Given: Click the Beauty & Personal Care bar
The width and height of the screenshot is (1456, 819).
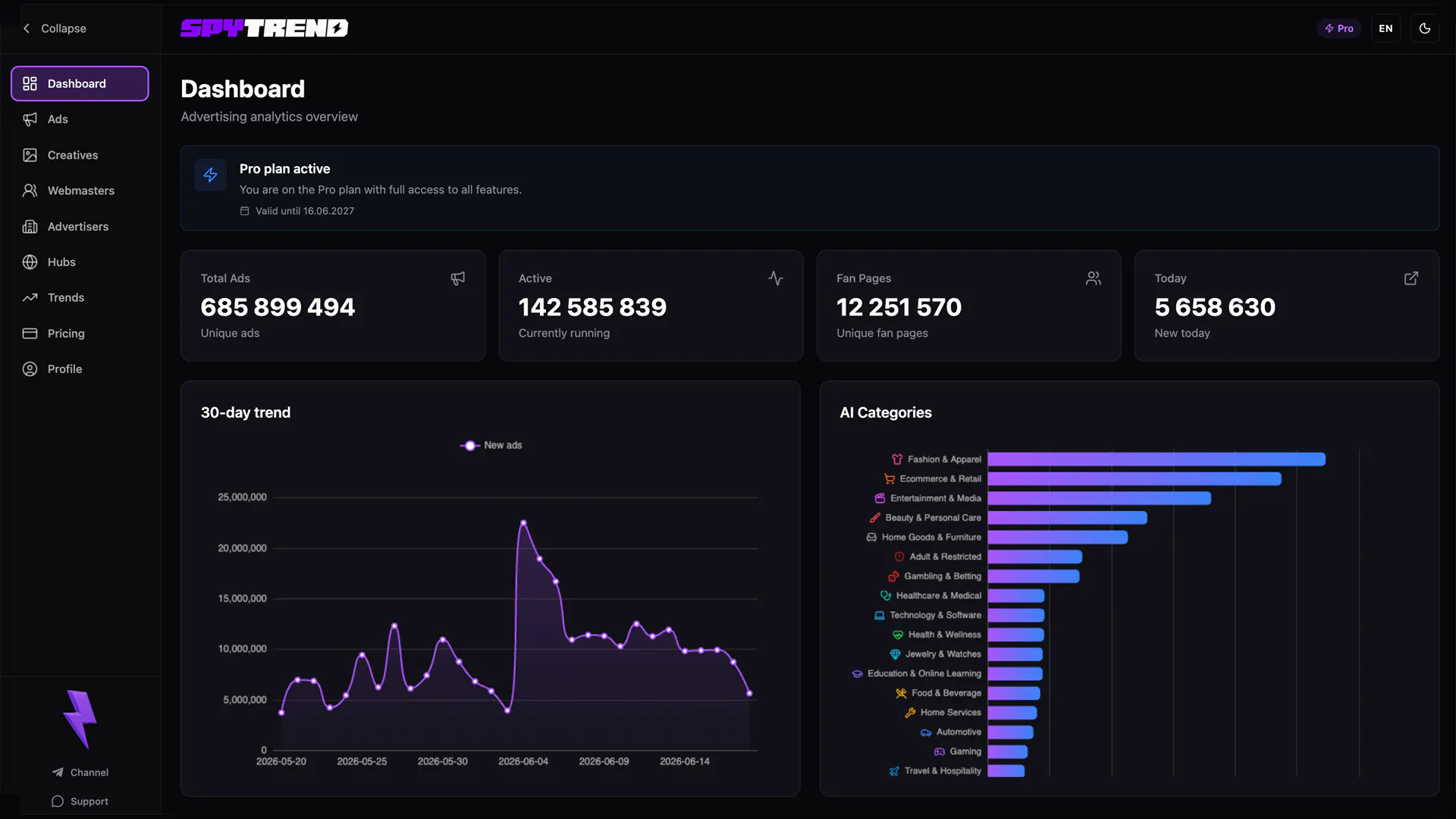Looking at the screenshot, I should [1067, 518].
